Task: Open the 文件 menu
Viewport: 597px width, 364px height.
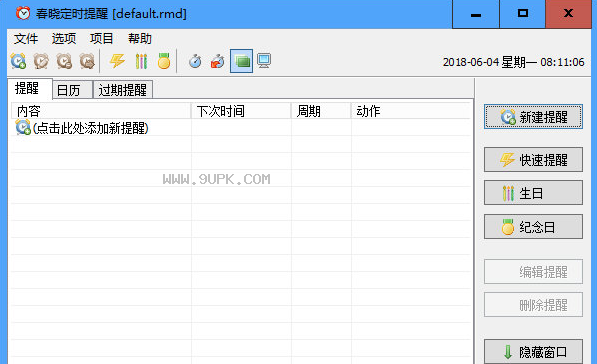Action: (x=26, y=38)
